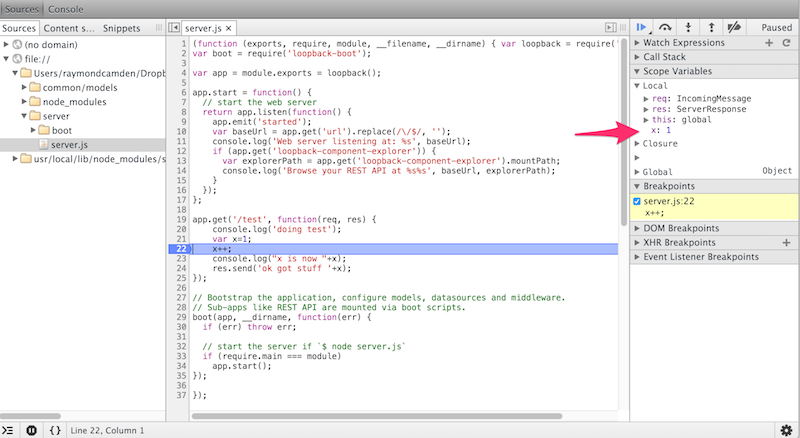The image size is (800, 438).
Task: Expand the res ServerResponse variable
Action: pos(646,109)
